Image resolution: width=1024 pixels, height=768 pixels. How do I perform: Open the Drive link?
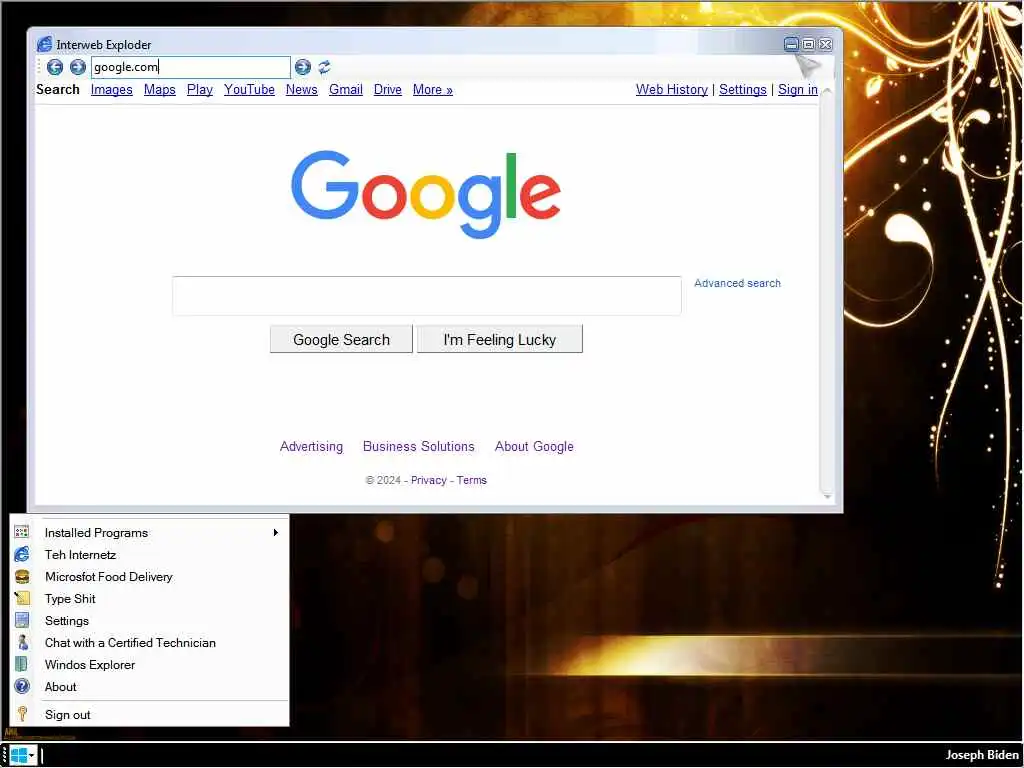click(x=387, y=89)
